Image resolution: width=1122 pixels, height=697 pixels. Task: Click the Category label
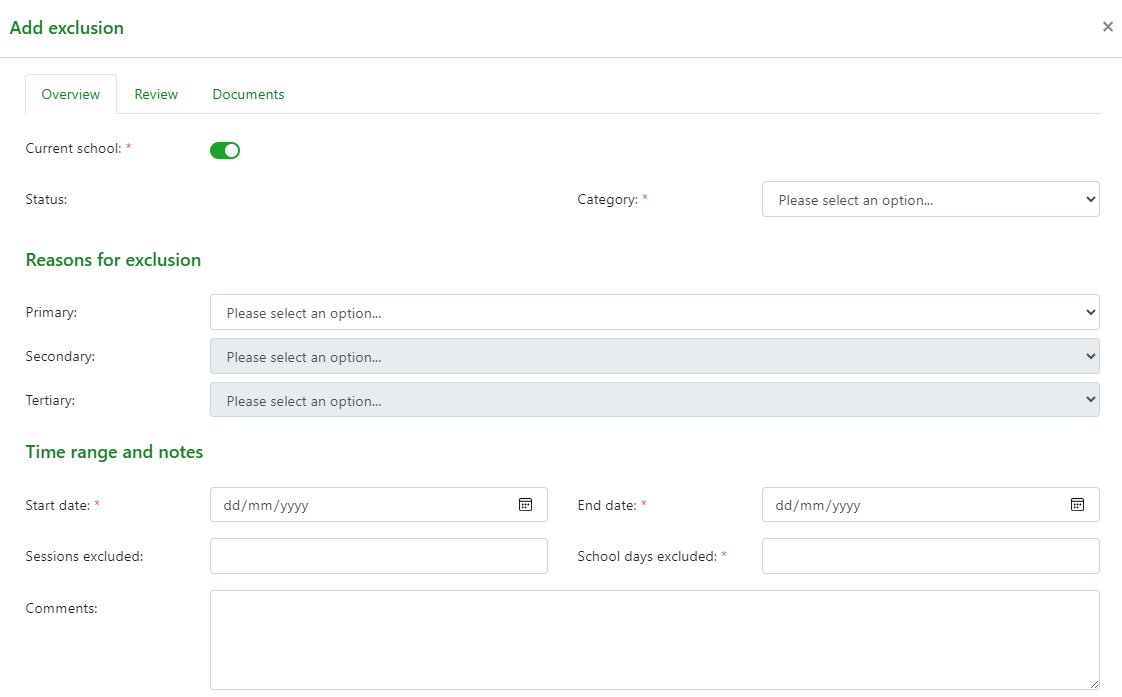(608, 200)
